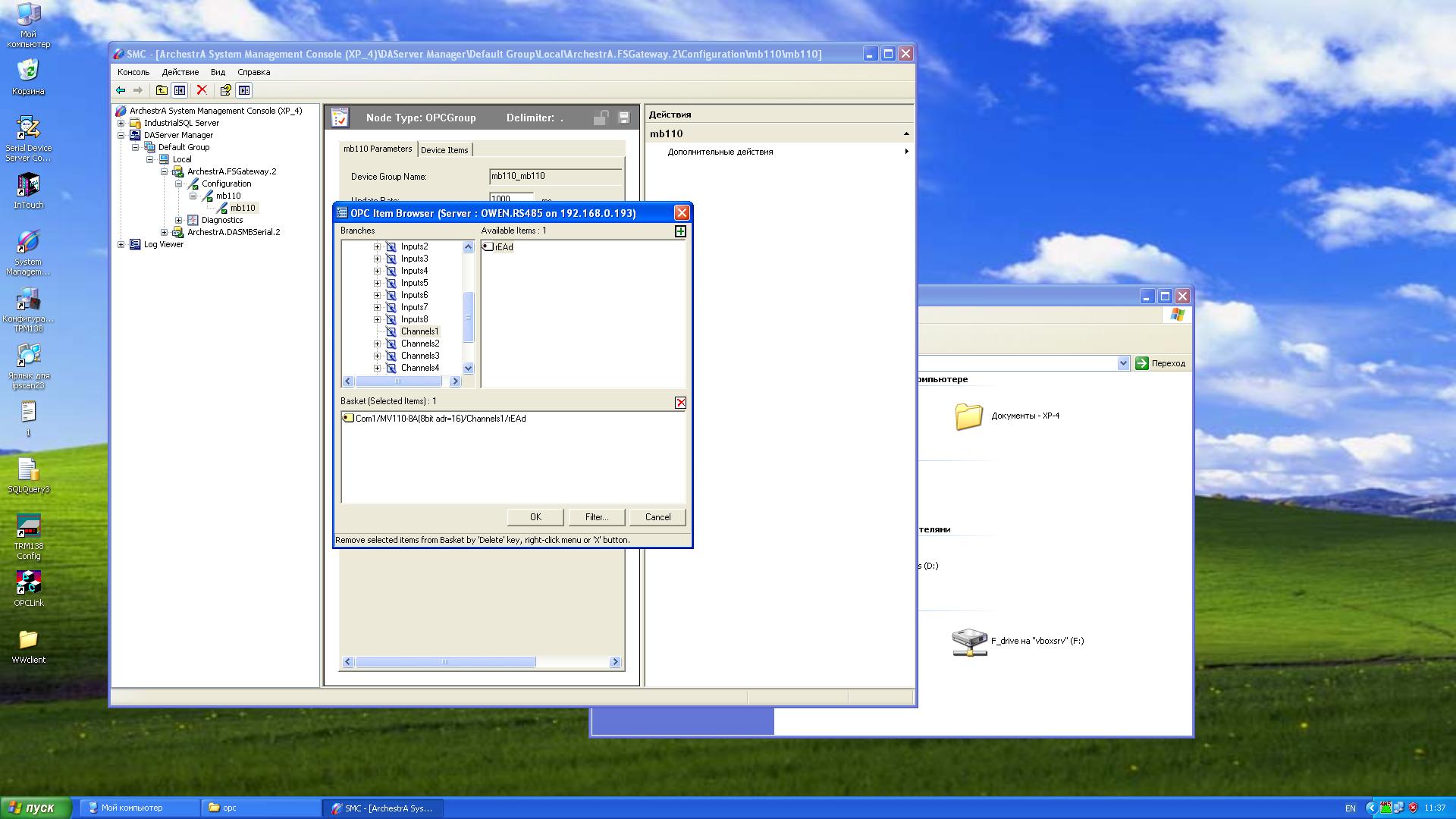Click the Branches horizontal scrollbar thumb
Image resolution: width=1456 pixels, height=819 pixels.
[x=398, y=381]
